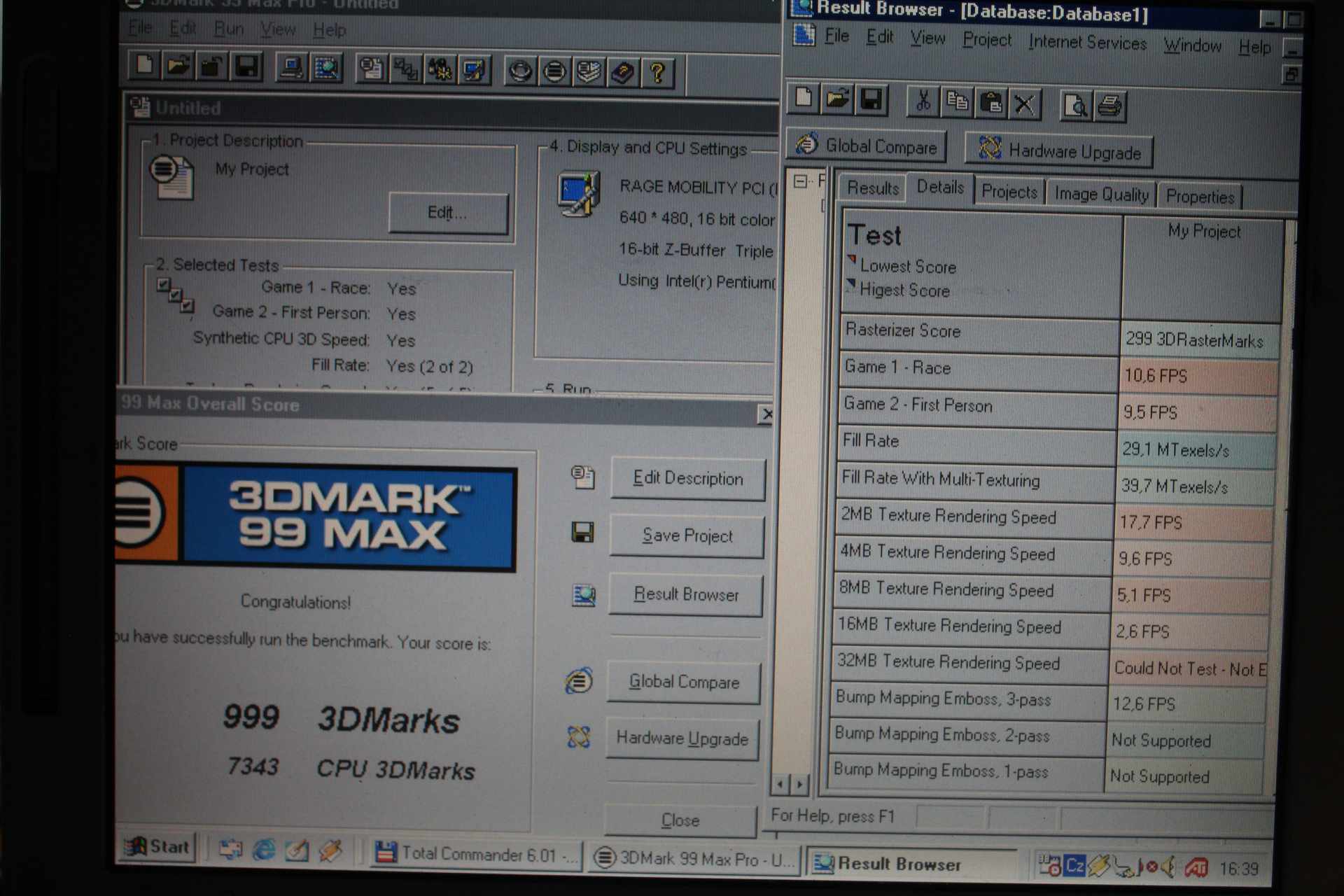Click the taskbar clock showing 16:39
The height and width of the screenshot is (896, 1344).
click(x=1239, y=869)
